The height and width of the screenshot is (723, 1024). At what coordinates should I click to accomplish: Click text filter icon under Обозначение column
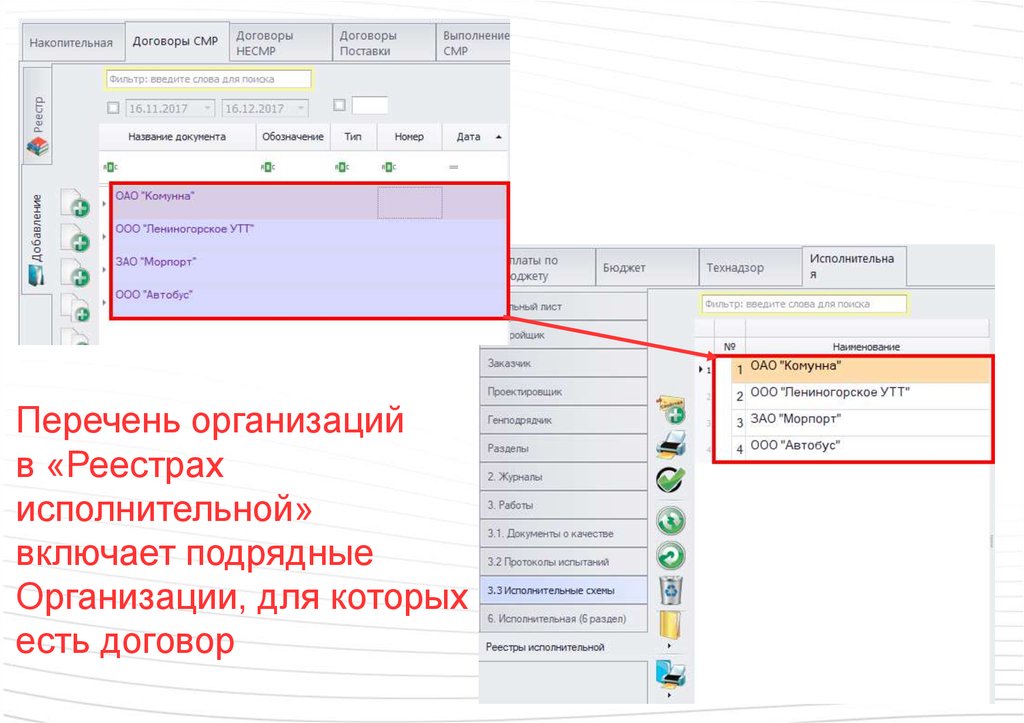point(268,167)
